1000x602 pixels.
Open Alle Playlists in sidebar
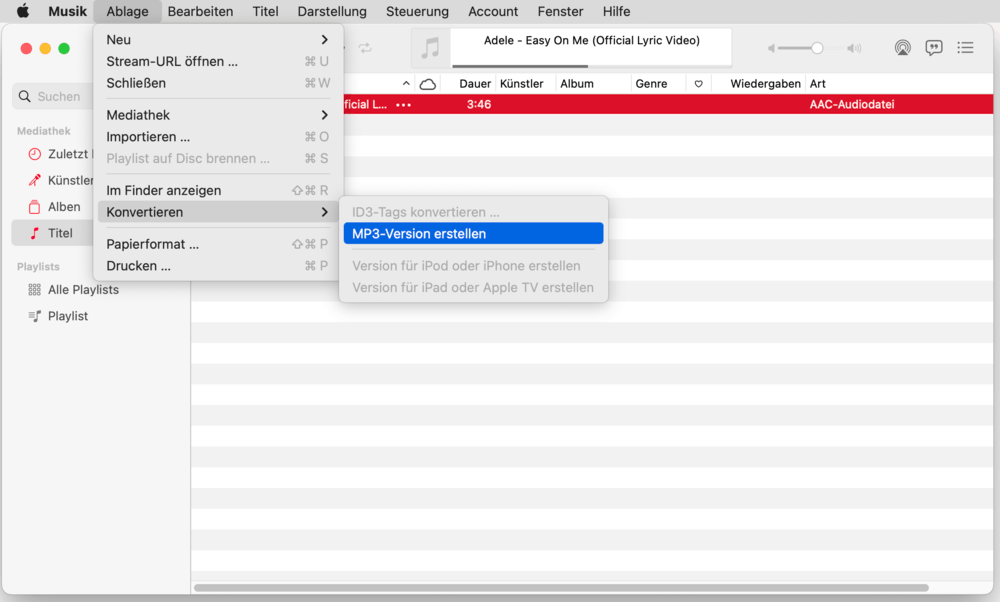[83, 290]
